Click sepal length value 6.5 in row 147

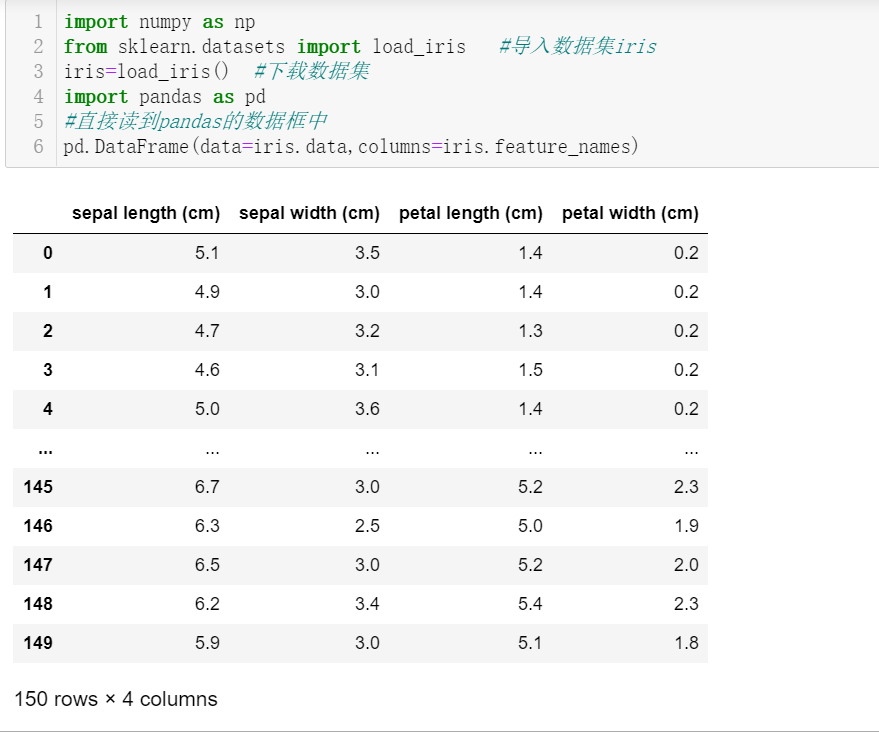click(207, 564)
